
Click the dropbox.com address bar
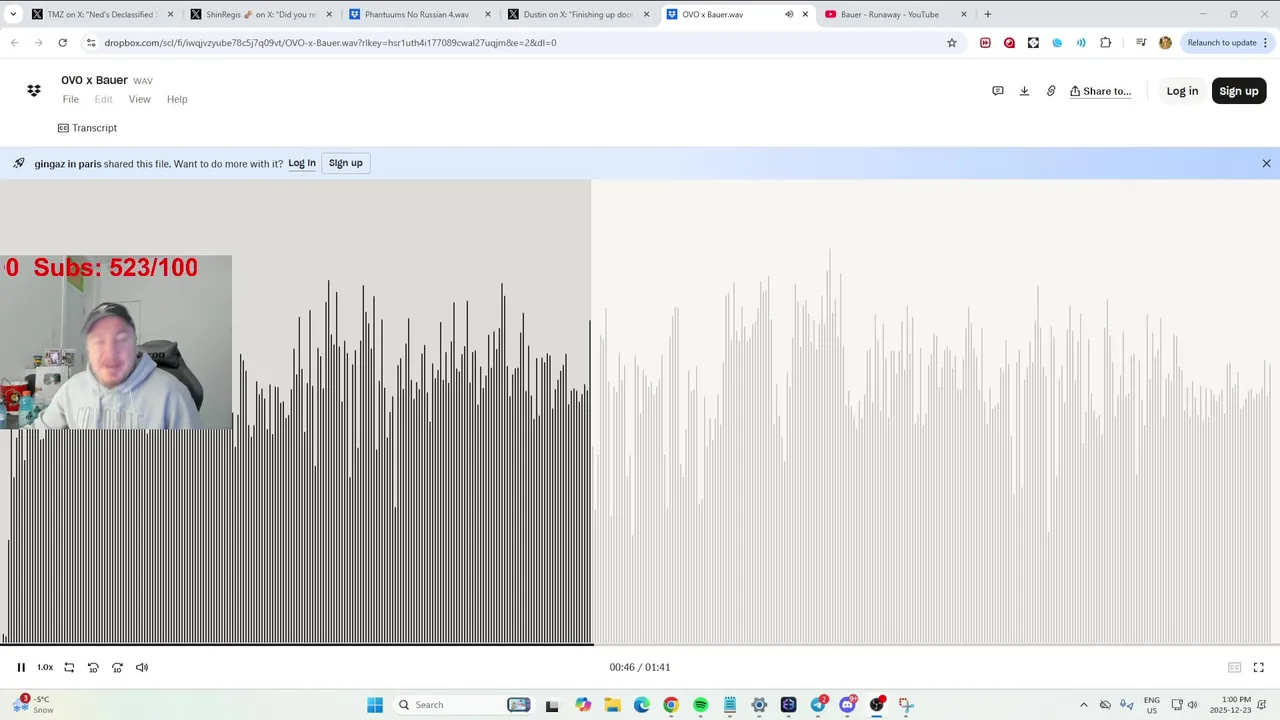tap(520, 43)
